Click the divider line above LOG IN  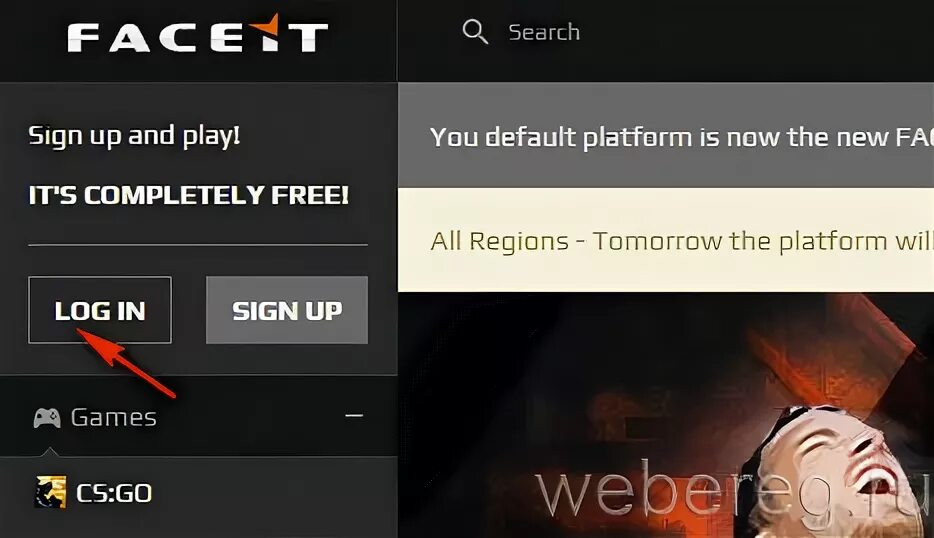click(x=198, y=245)
